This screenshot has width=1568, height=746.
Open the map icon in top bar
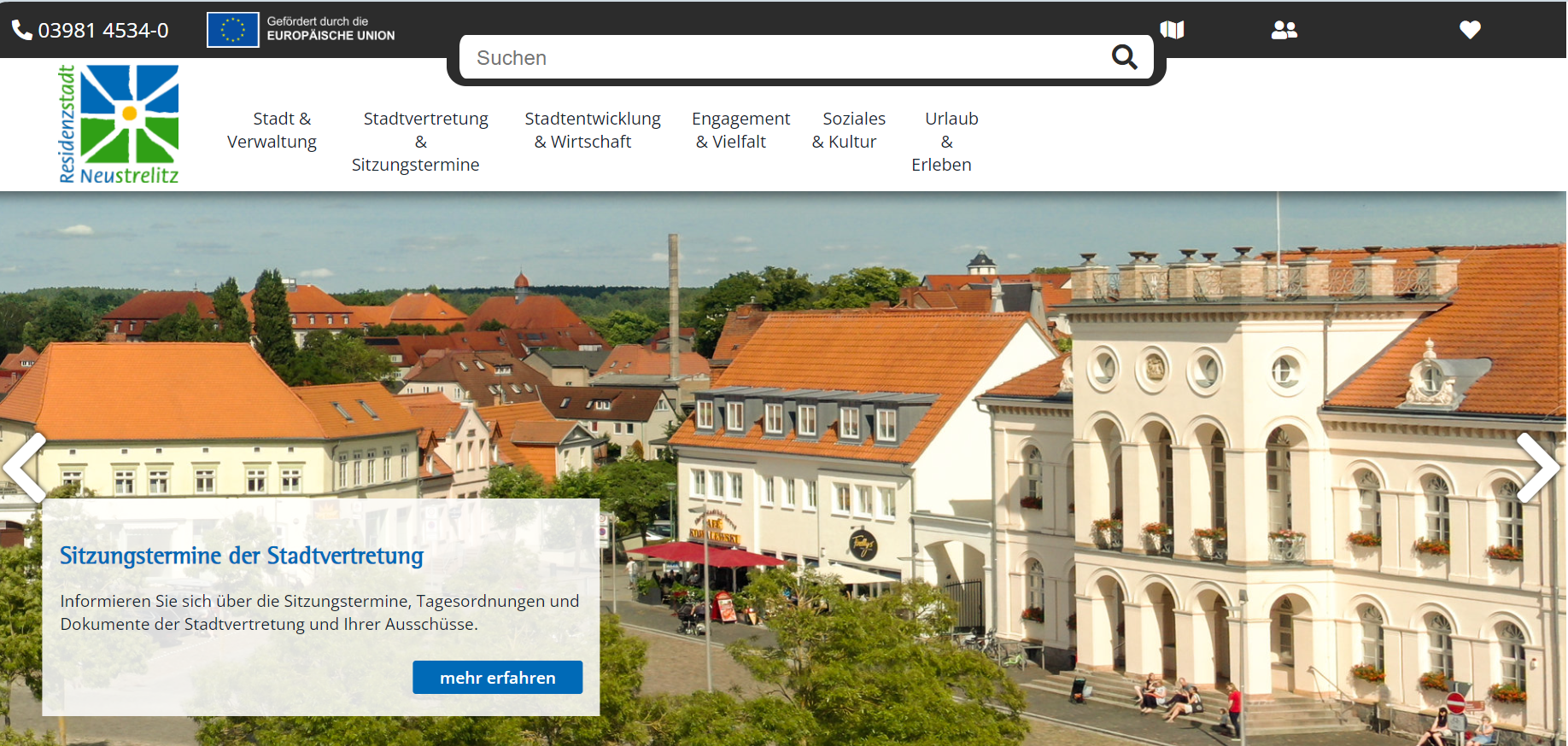point(1172,30)
